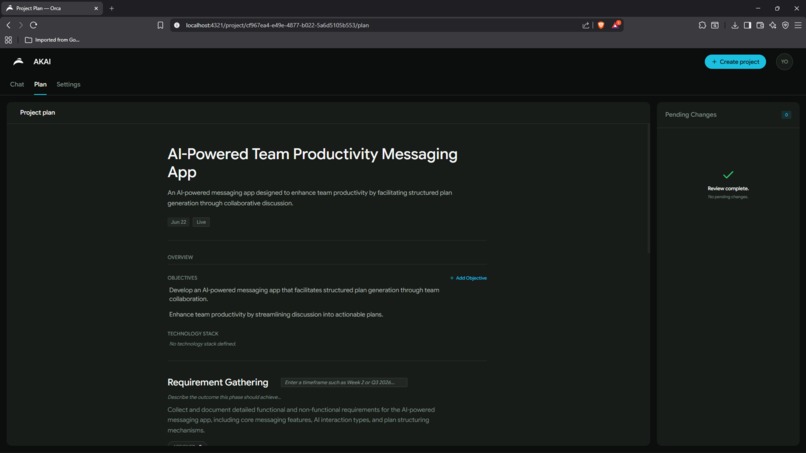This screenshot has height=453, width=806.
Task: Click the browser address bar URL
Action: tap(277, 25)
